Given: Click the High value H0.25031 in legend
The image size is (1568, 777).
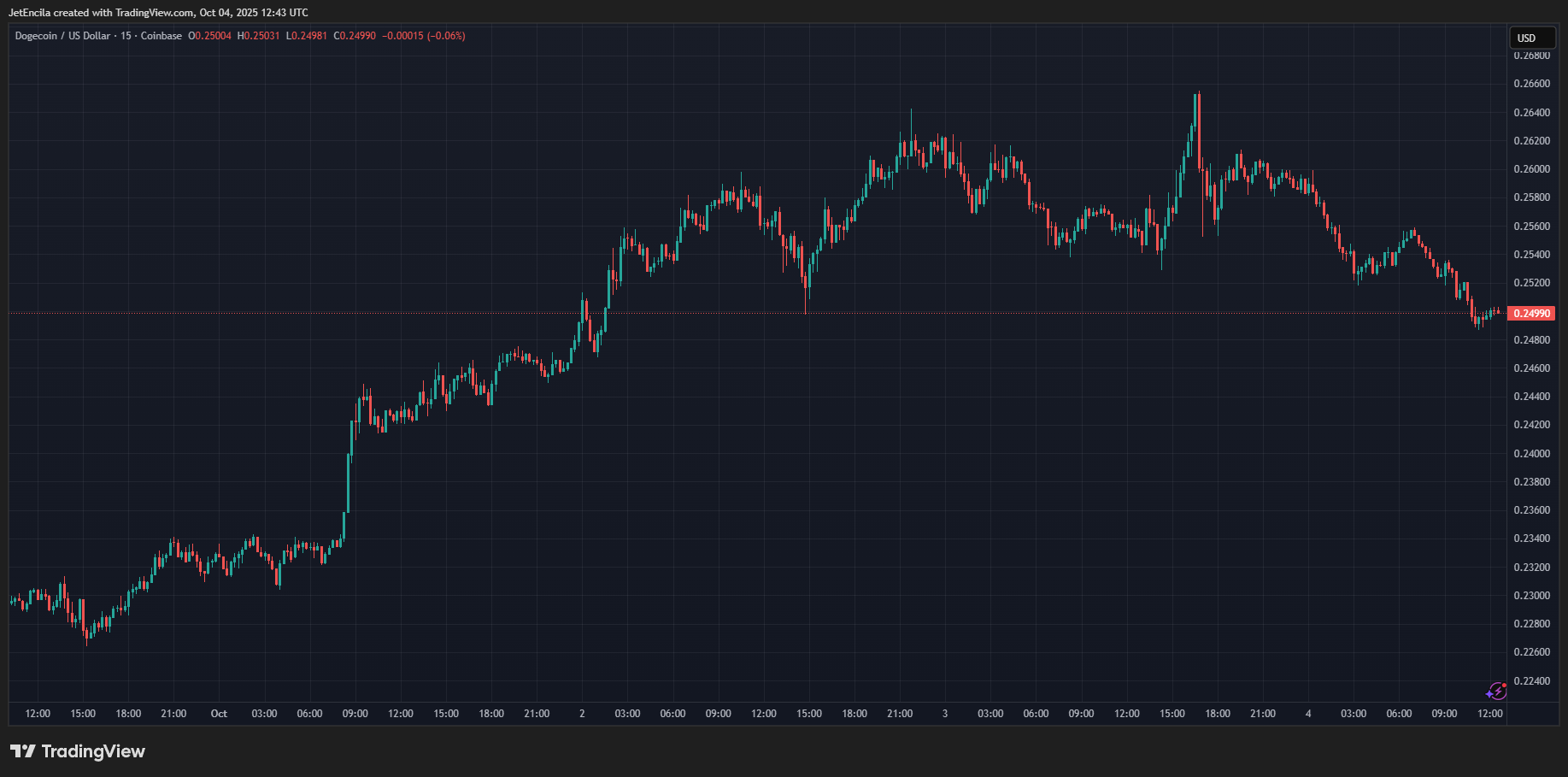Looking at the screenshot, I should pyautogui.click(x=258, y=36).
